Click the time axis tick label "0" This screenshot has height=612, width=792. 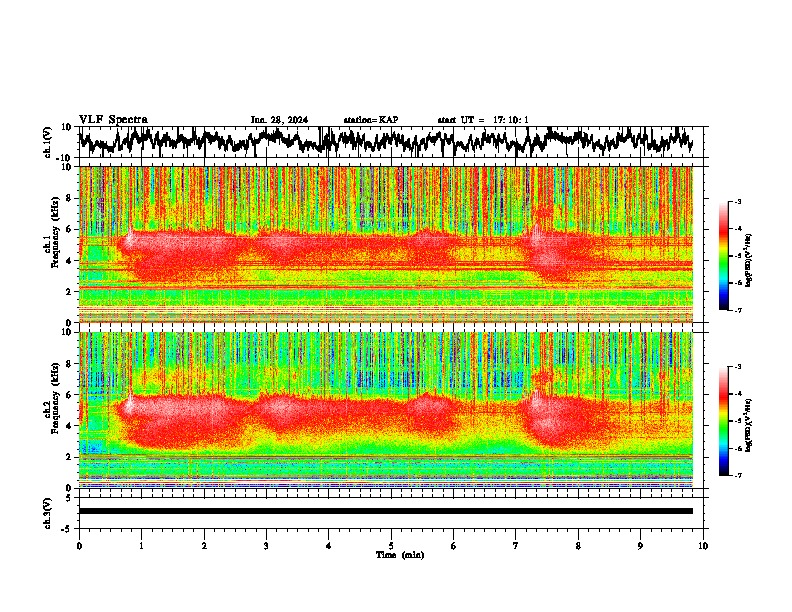tap(79, 546)
